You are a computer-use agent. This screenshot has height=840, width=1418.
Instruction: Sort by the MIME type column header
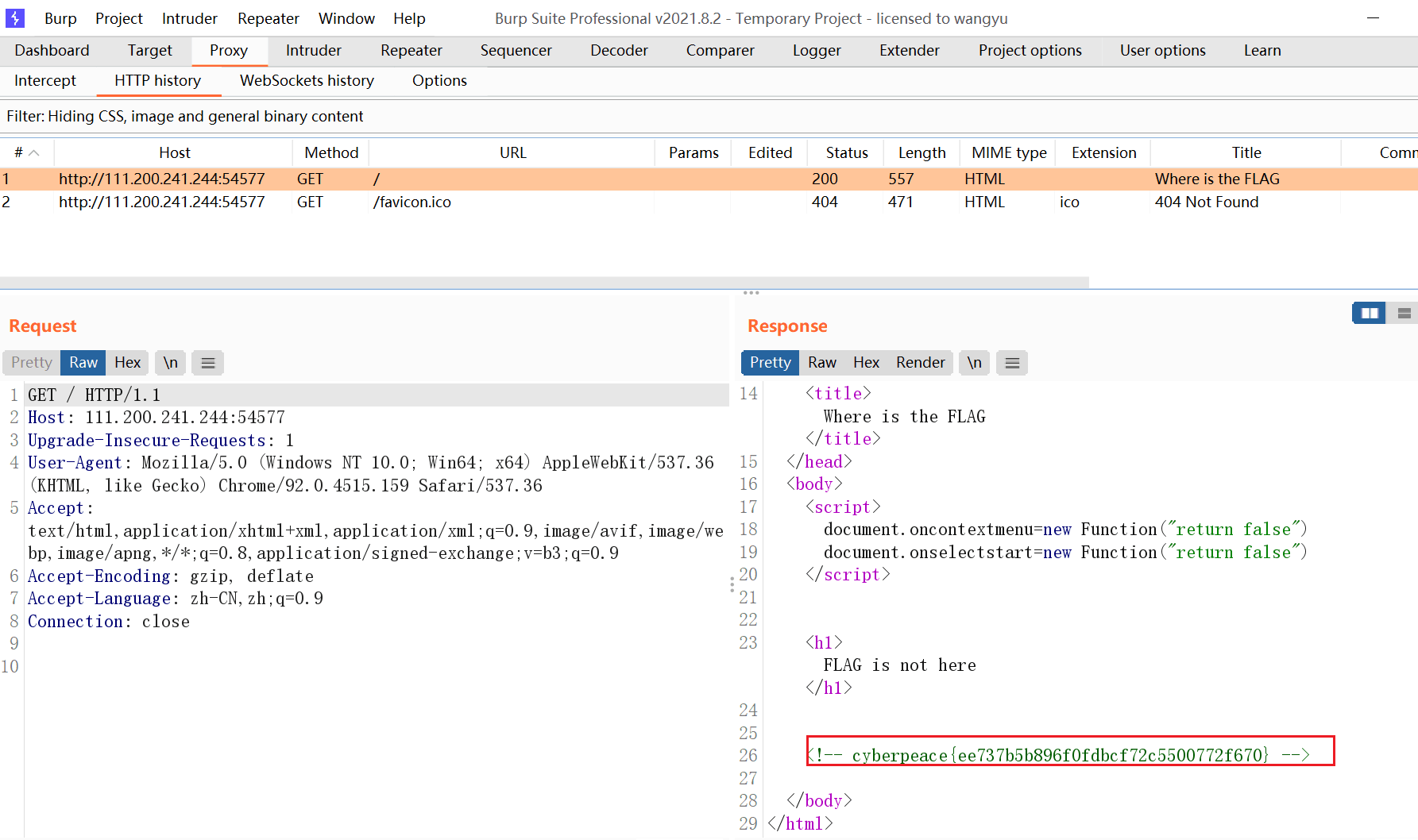[x=1009, y=152]
